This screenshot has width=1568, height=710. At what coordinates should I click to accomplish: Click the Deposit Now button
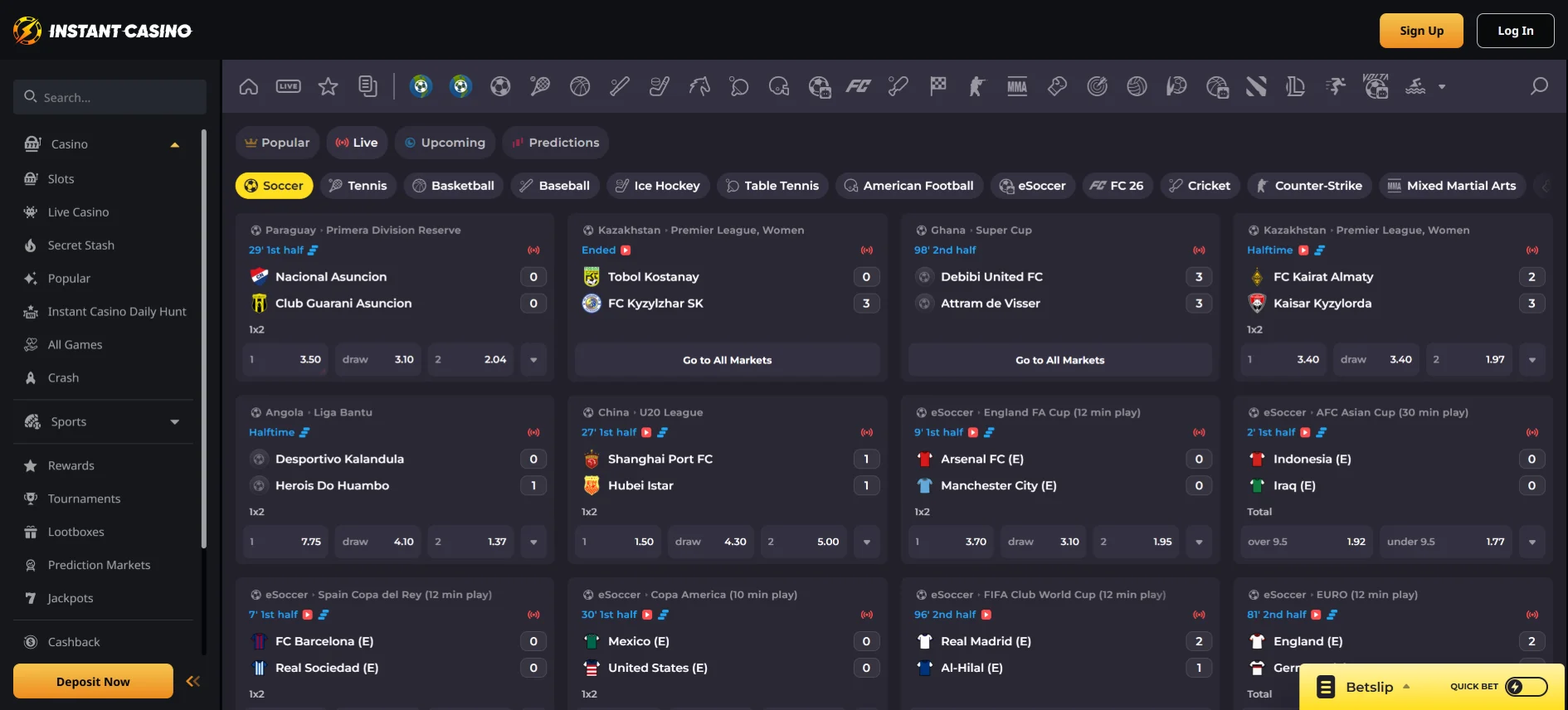[93, 682]
